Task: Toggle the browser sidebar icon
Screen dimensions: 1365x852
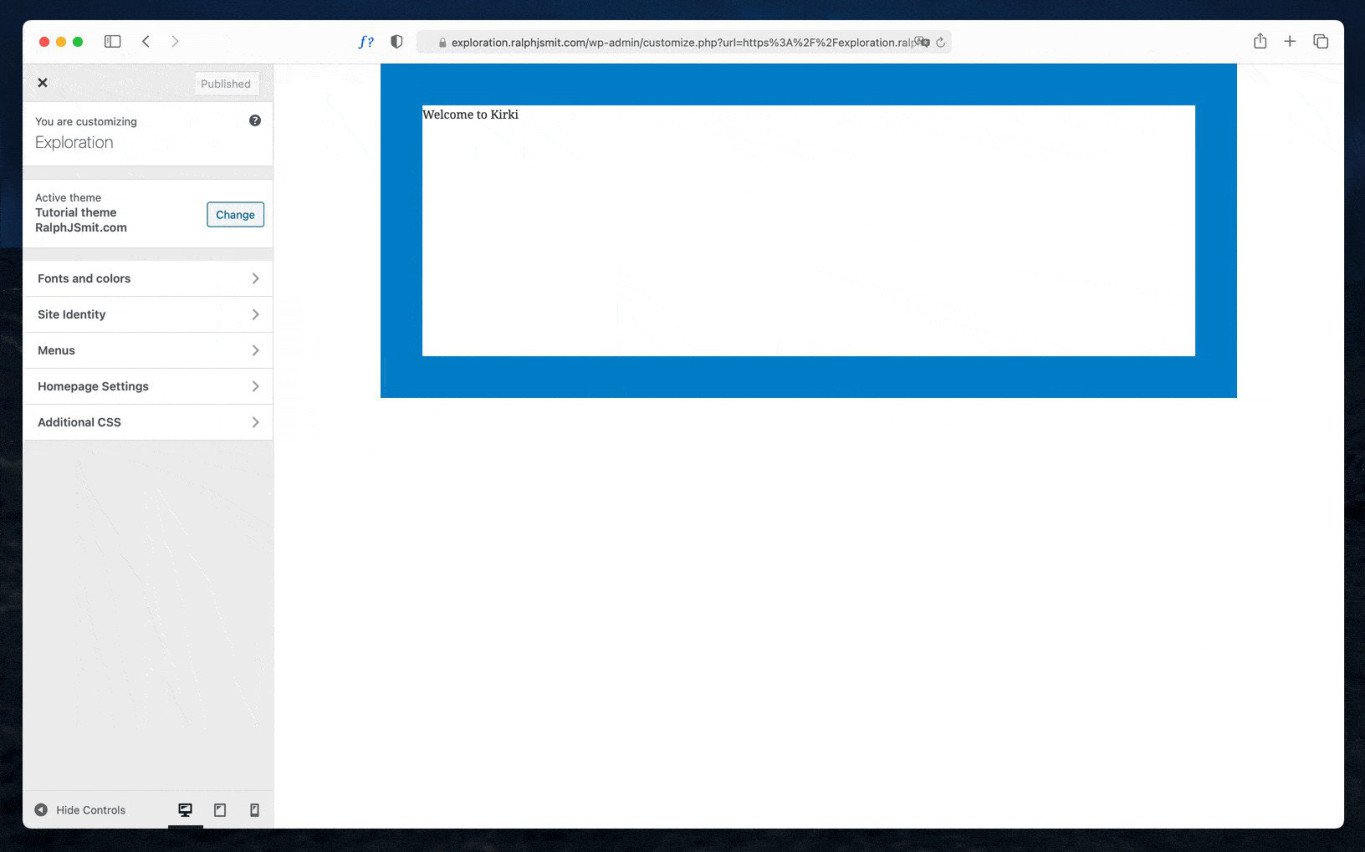Action: click(x=112, y=41)
